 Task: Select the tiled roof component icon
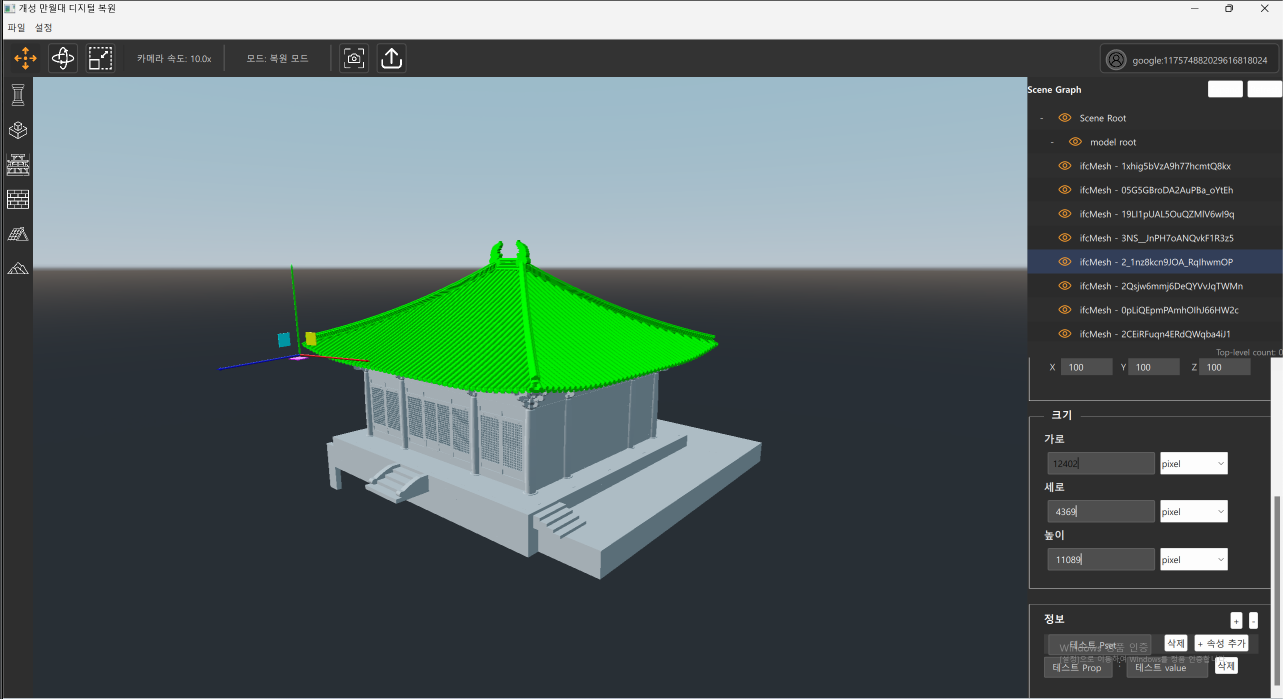pyautogui.click(x=18, y=234)
